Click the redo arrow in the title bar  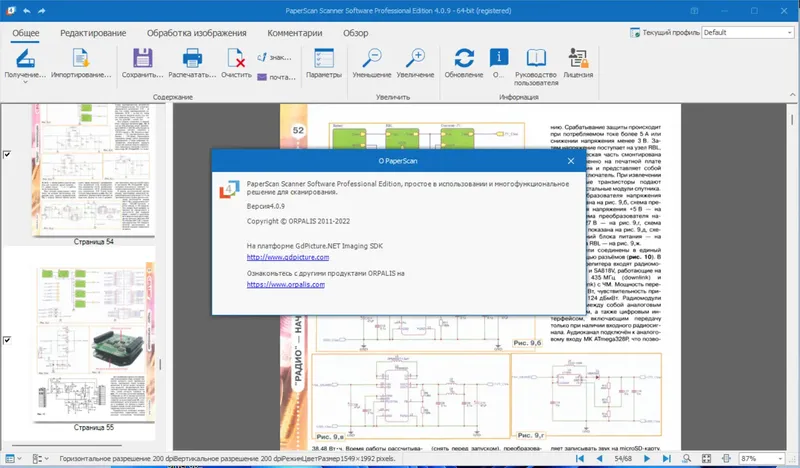[x=42, y=10]
